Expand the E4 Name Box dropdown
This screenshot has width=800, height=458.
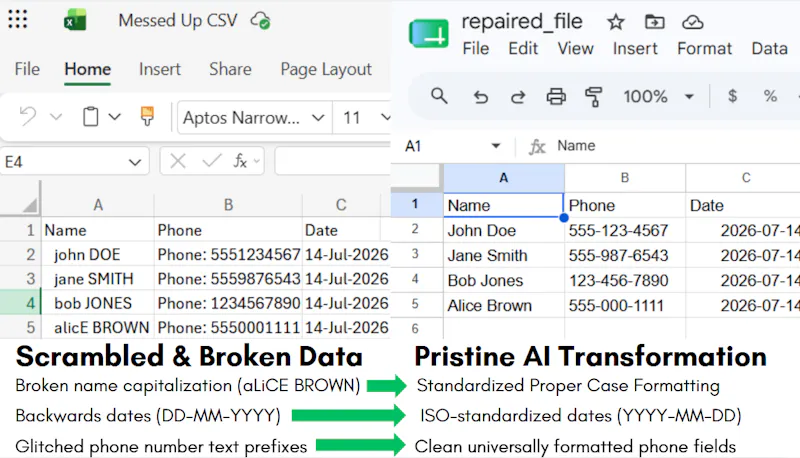(135, 163)
